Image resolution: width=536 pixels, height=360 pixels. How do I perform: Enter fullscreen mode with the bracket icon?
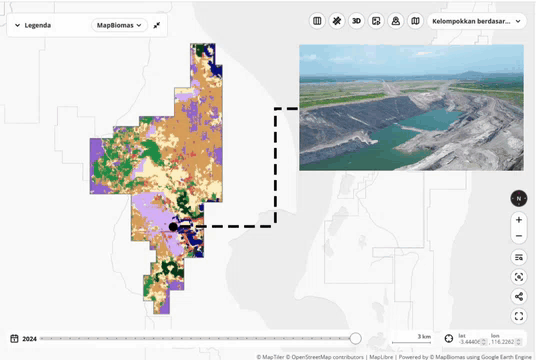pyautogui.click(x=519, y=316)
